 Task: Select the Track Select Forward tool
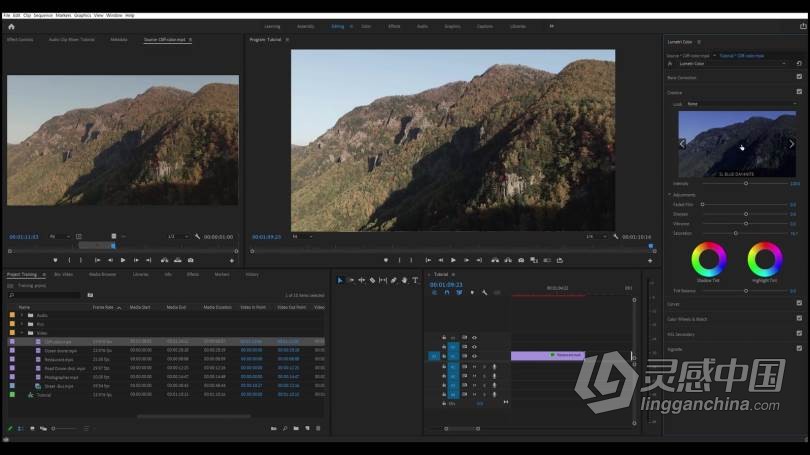[351, 280]
